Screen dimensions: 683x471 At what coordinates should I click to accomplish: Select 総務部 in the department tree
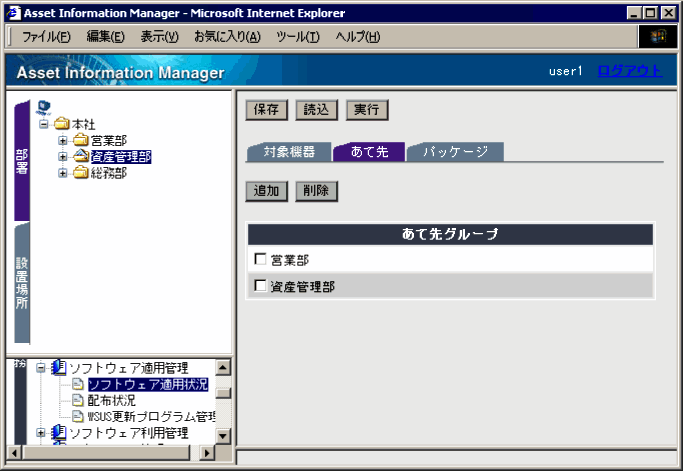click(x=108, y=173)
